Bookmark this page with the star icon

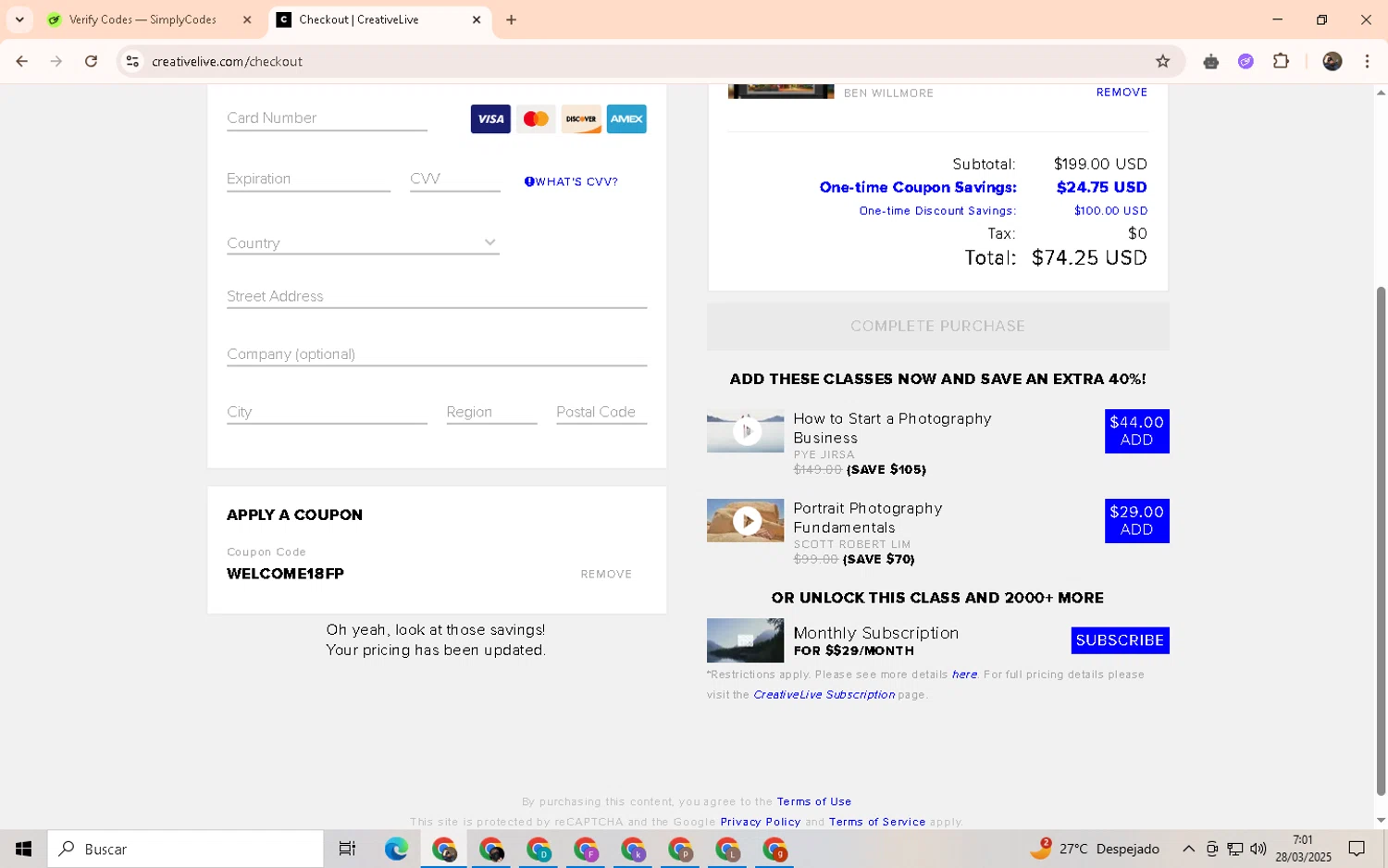(1162, 61)
